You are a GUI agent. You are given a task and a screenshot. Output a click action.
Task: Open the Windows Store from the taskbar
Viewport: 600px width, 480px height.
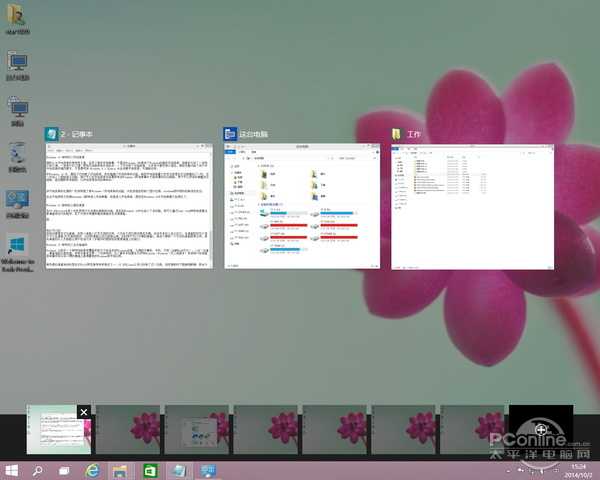tap(150, 470)
